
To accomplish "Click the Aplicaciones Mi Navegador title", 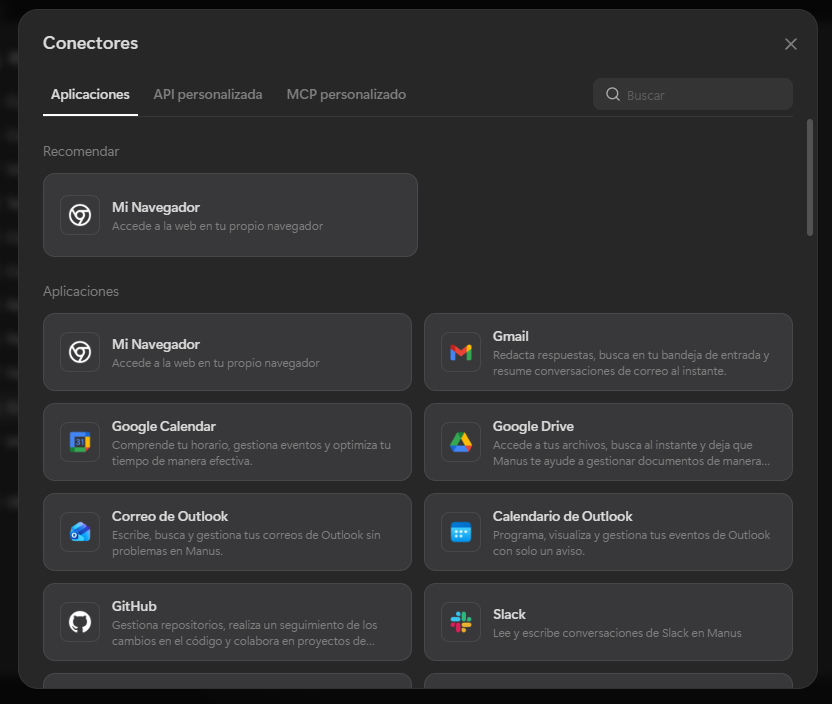I will tap(155, 344).
